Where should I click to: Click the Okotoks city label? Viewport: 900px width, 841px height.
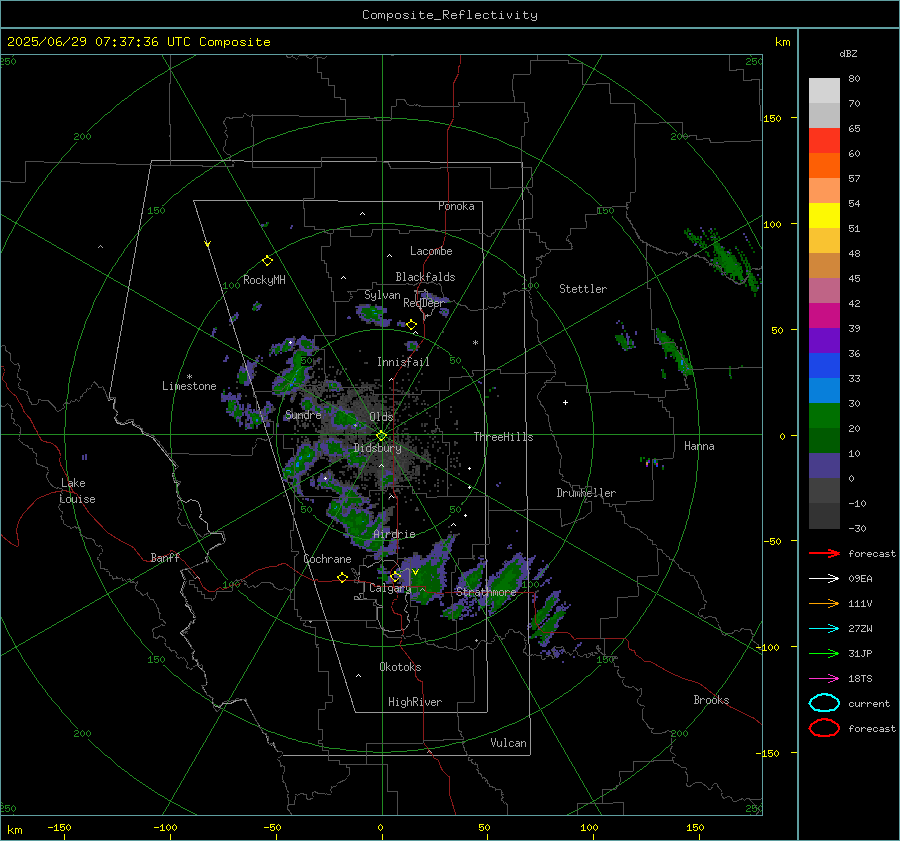(x=400, y=667)
